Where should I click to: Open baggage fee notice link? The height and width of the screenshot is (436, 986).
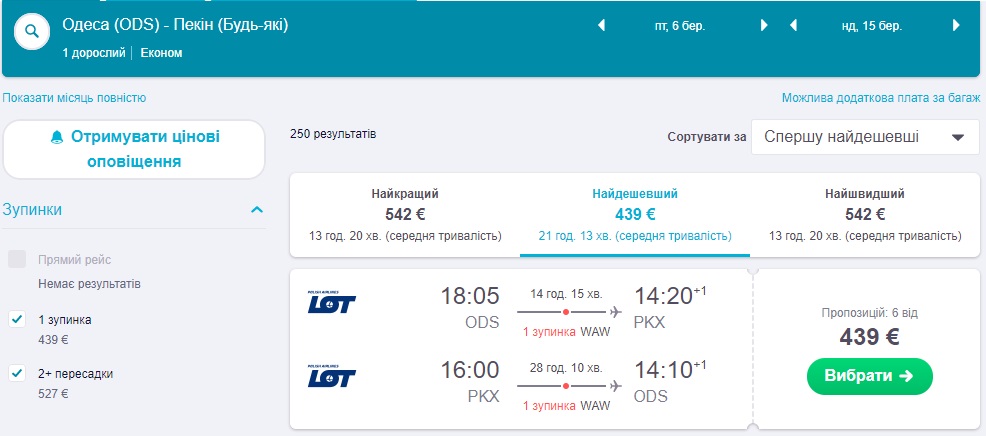(880, 98)
